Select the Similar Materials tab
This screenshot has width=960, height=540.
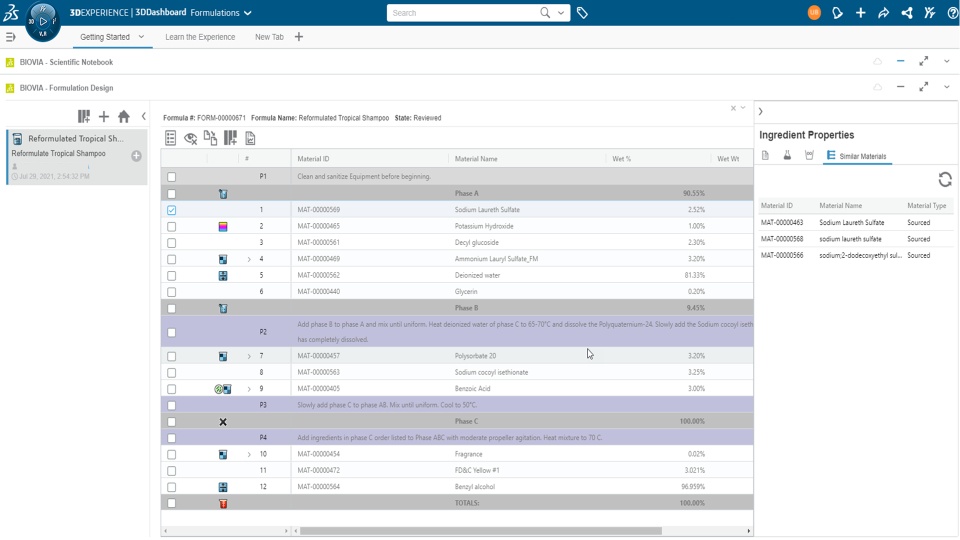(x=857, y=156)
